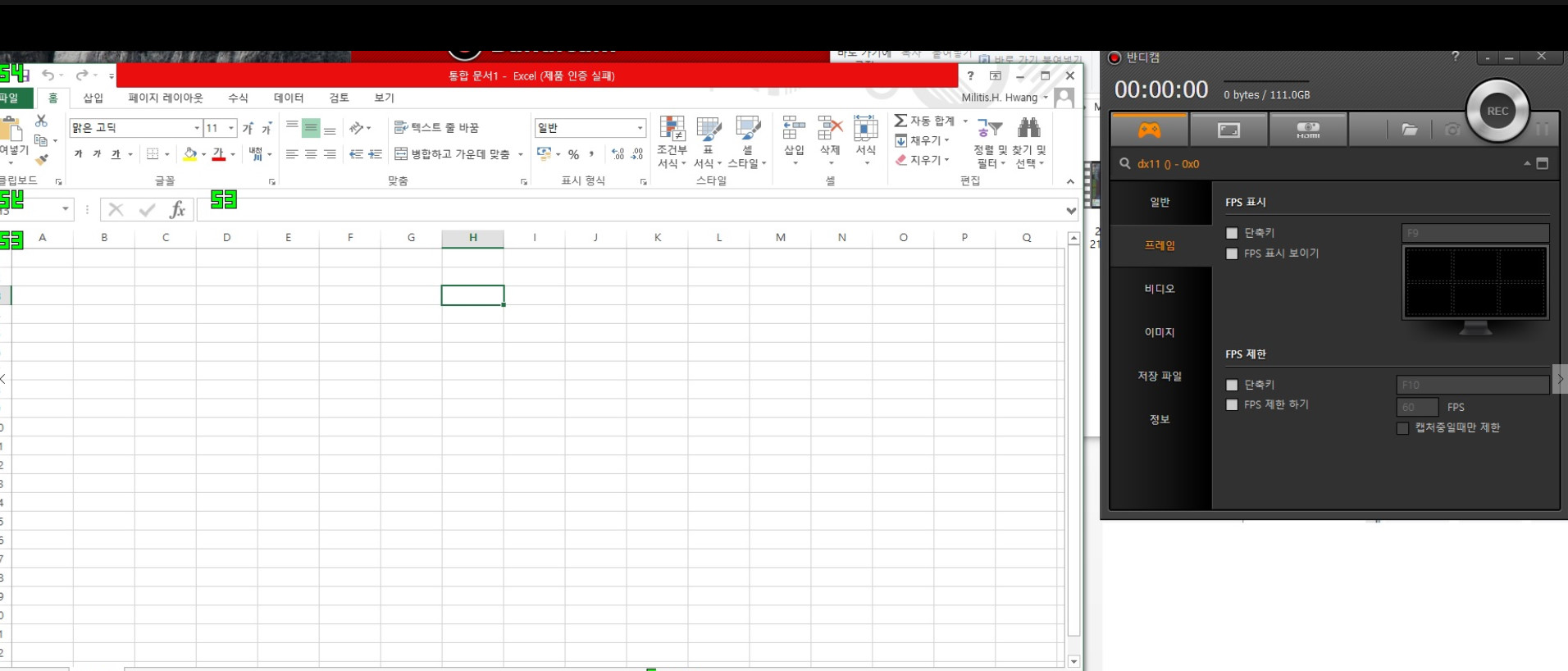Collapse the Excel ribbon with the caret

click(x=1070, y=182)
